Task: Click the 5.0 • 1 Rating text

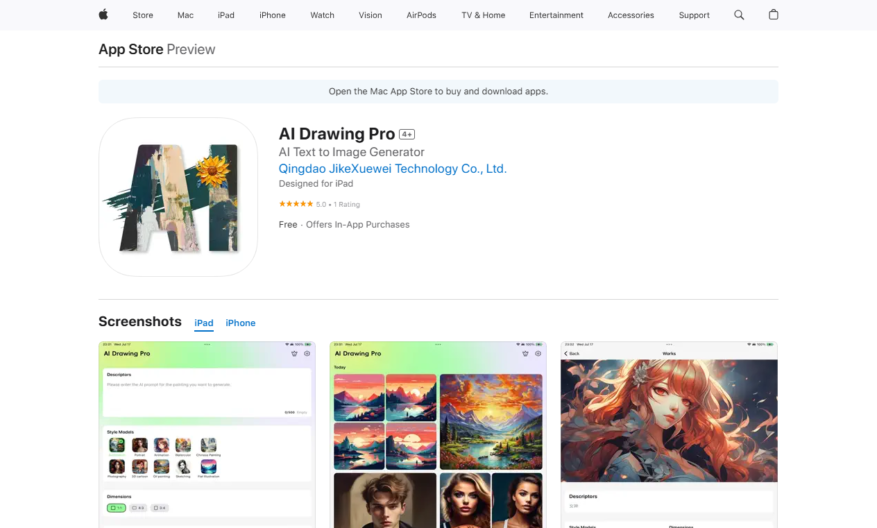Action: (338, 205)
